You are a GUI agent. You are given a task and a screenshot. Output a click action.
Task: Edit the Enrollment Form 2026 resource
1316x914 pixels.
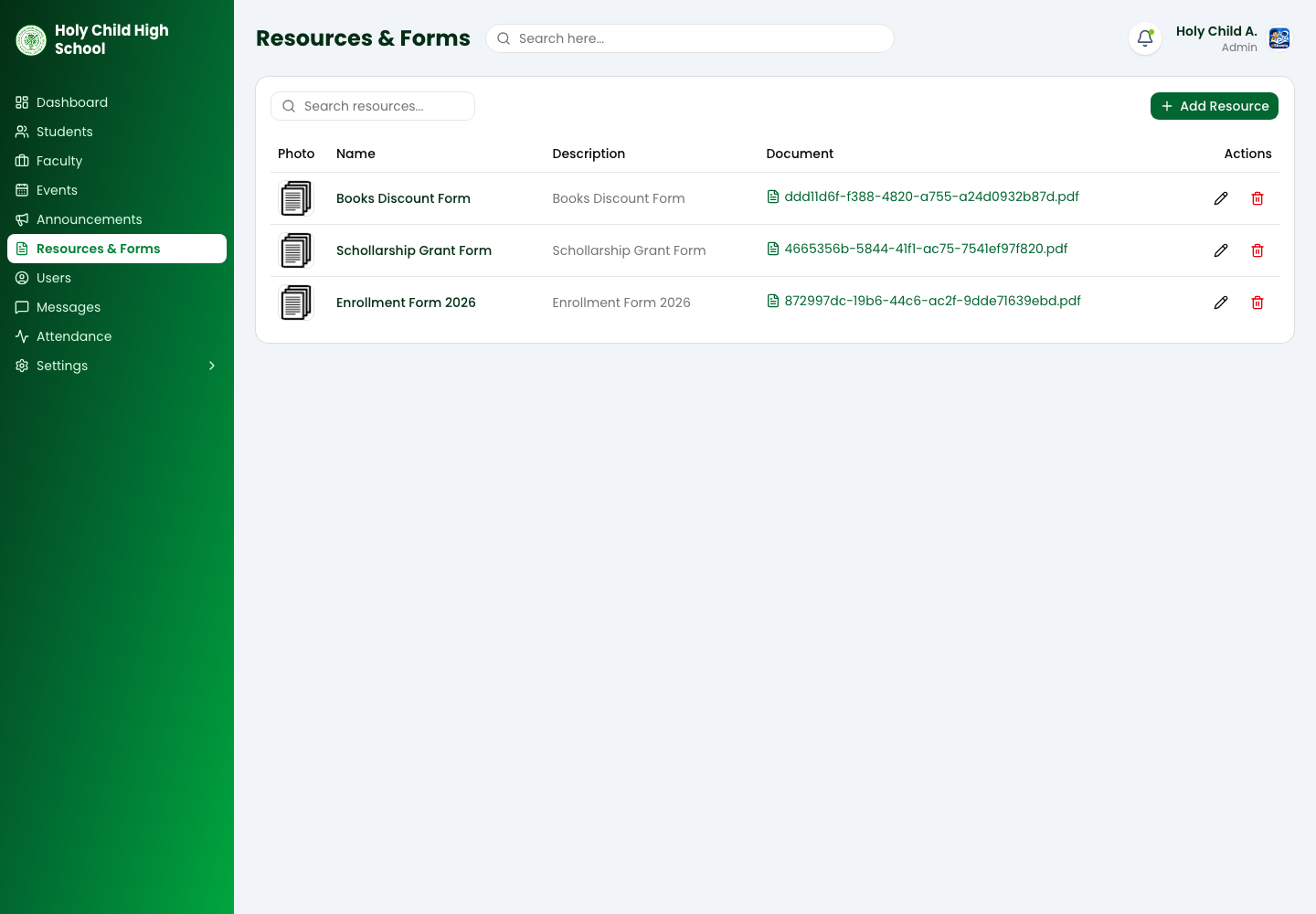[1221, 303]
